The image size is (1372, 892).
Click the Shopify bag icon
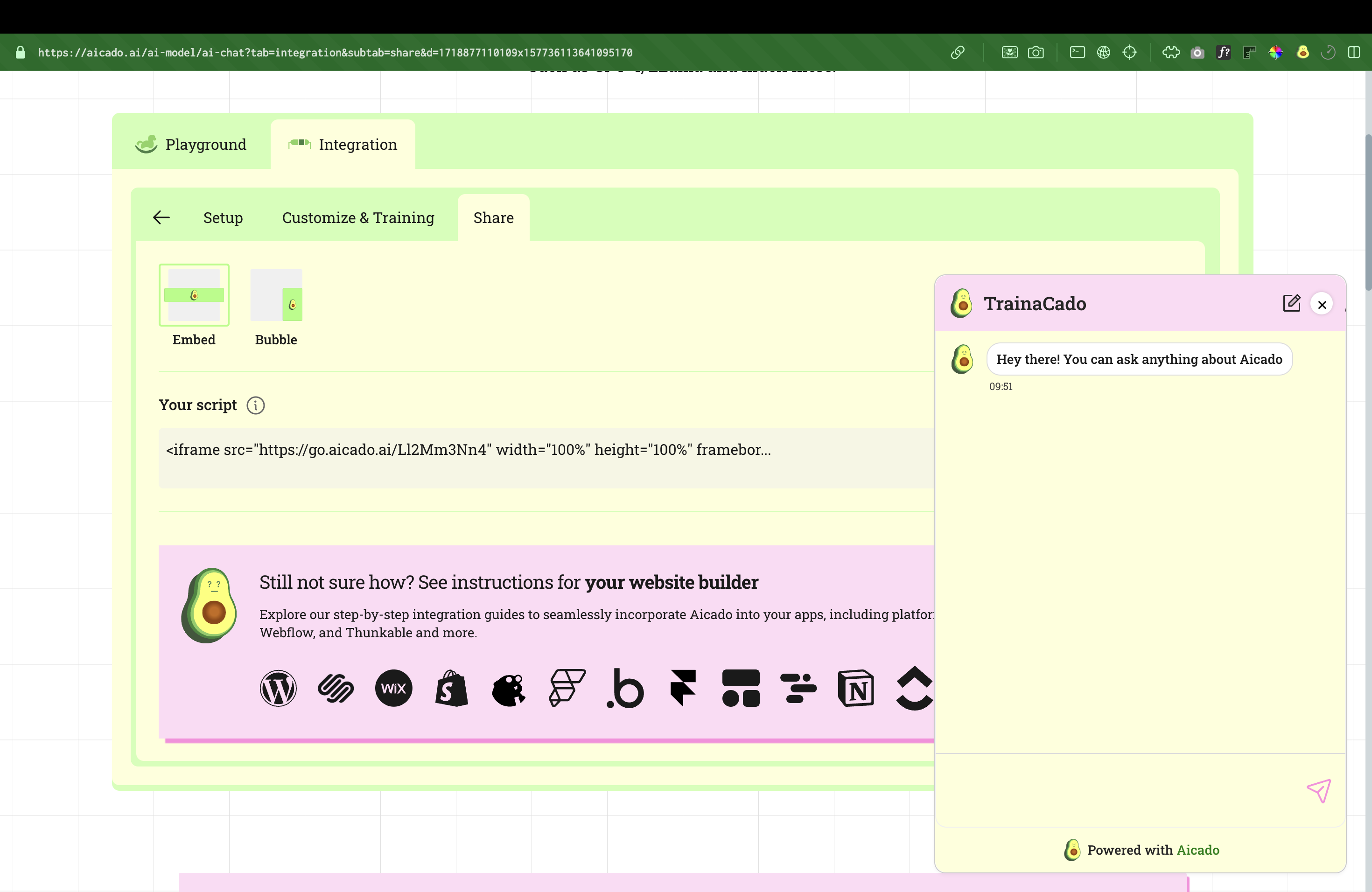451,688
